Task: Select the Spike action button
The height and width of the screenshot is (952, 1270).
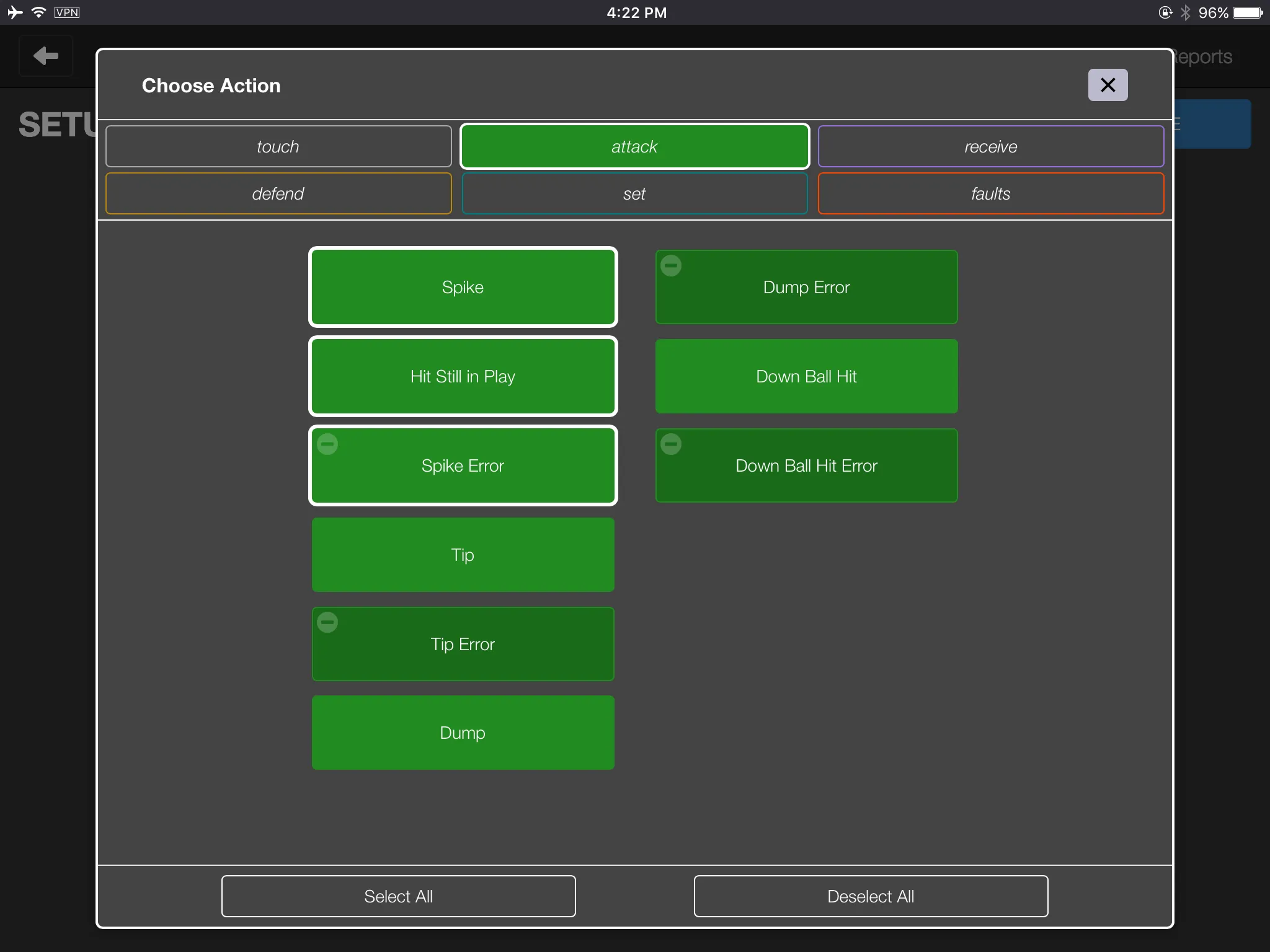Action: (462, 287)
